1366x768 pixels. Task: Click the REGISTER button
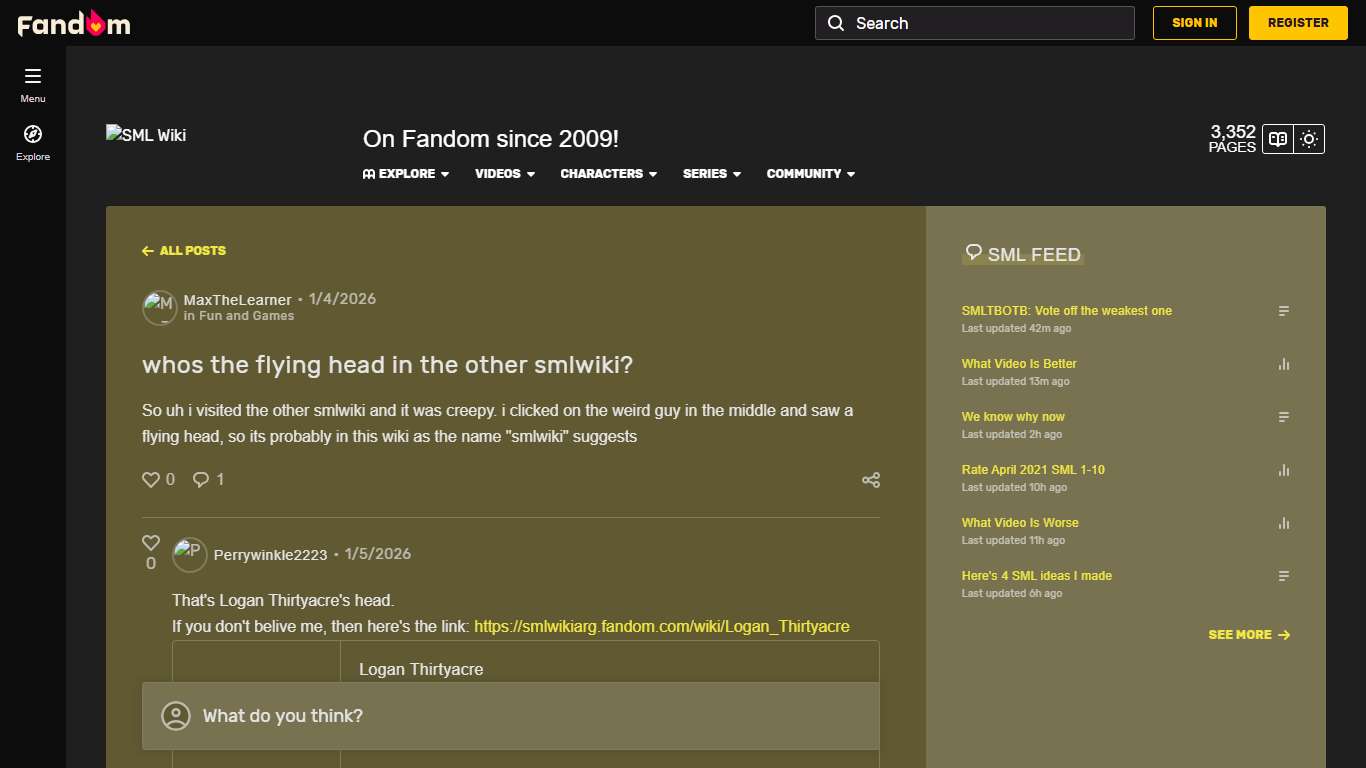pos(1297,22)
